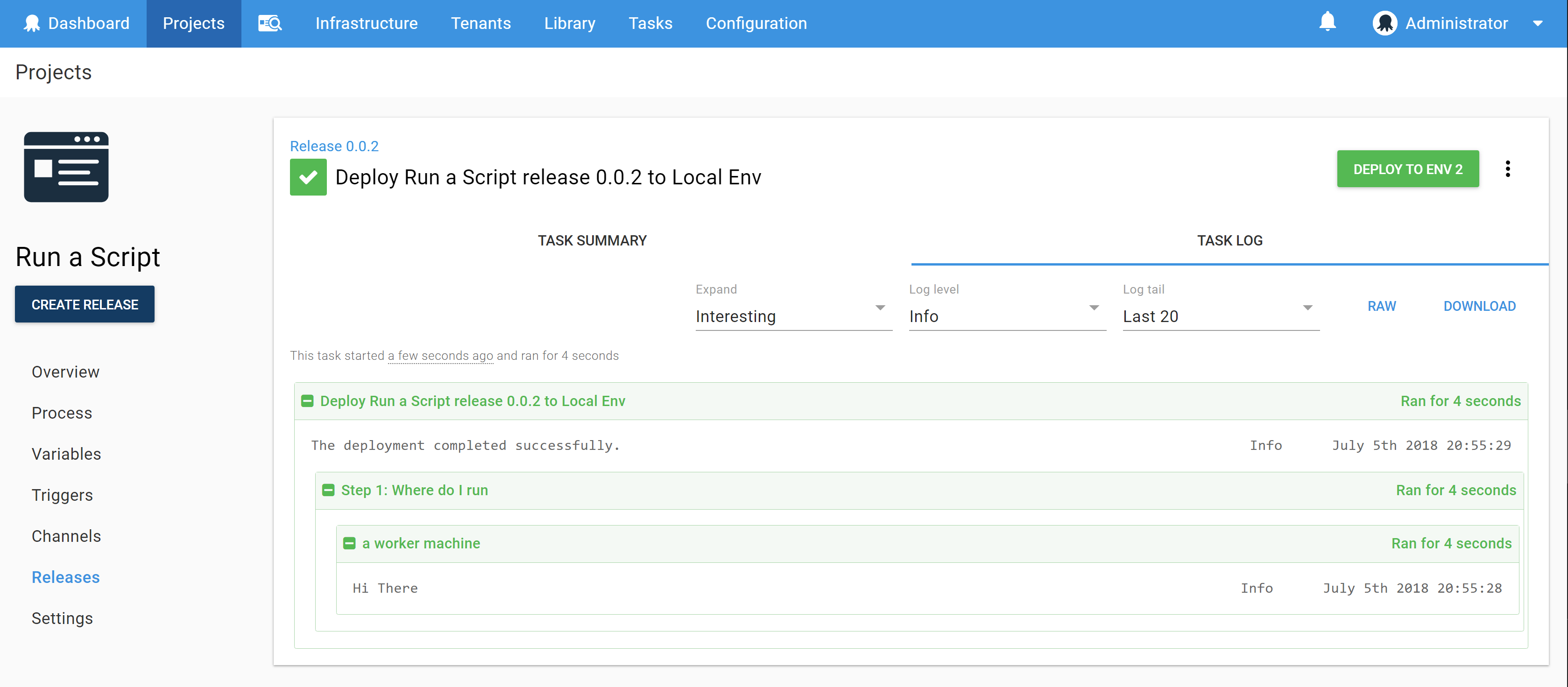Download the task log
This screenshot has height=687, width=1568.
[x=1479, y=306]
